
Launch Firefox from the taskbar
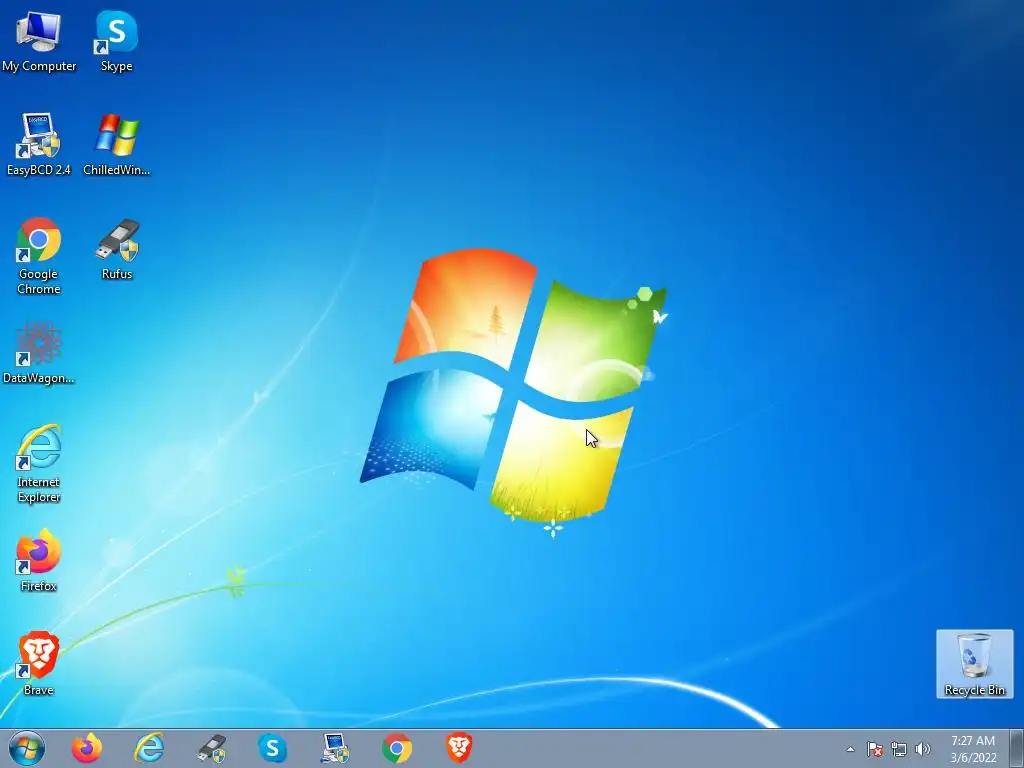(87, 748)
